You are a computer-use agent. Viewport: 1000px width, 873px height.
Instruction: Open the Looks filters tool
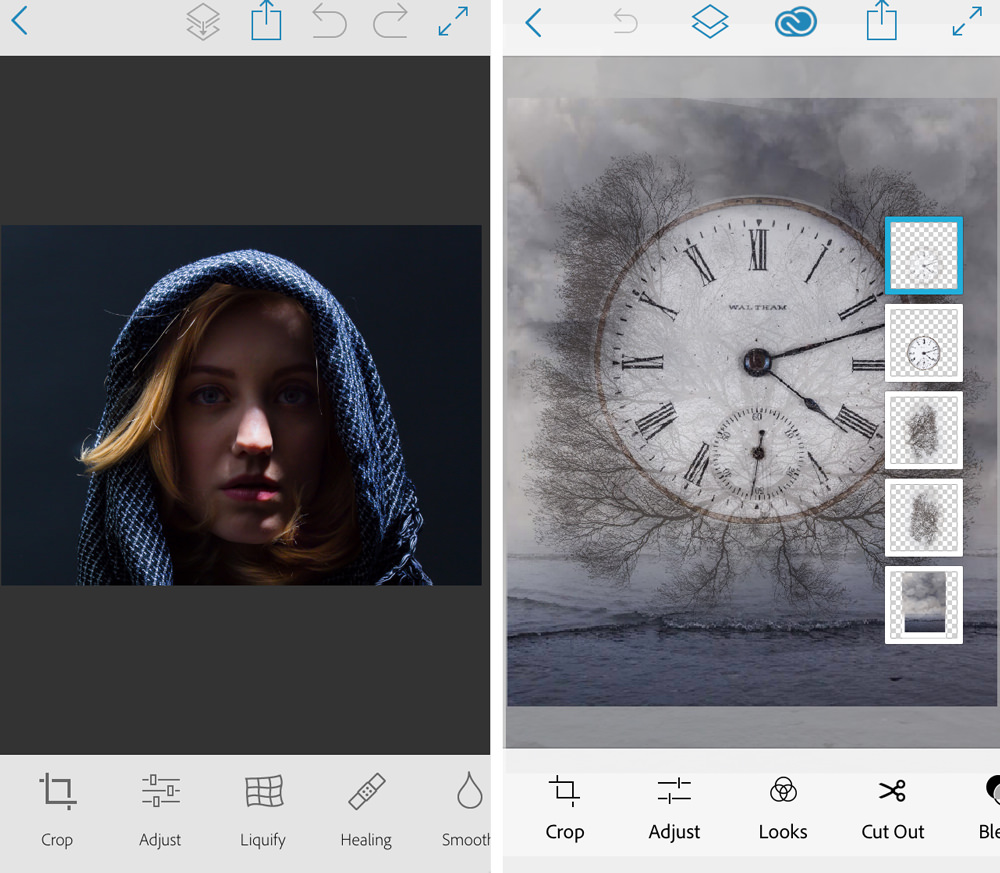click(783, 807)
